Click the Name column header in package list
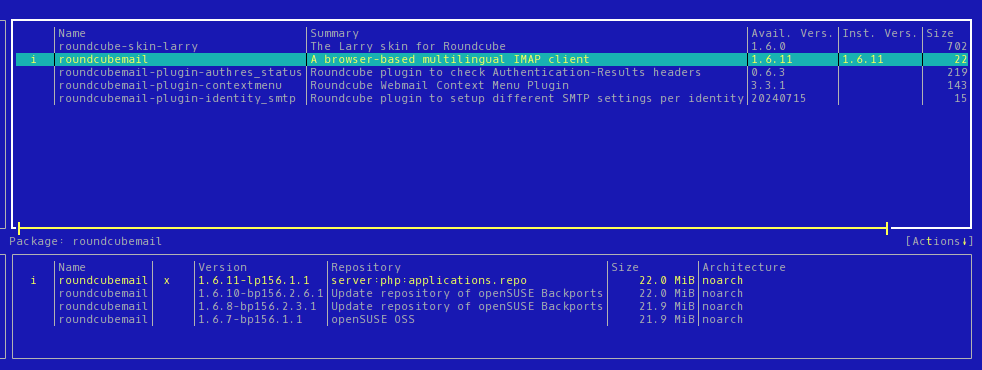This screenshot has height=370, width=982. 72,33
